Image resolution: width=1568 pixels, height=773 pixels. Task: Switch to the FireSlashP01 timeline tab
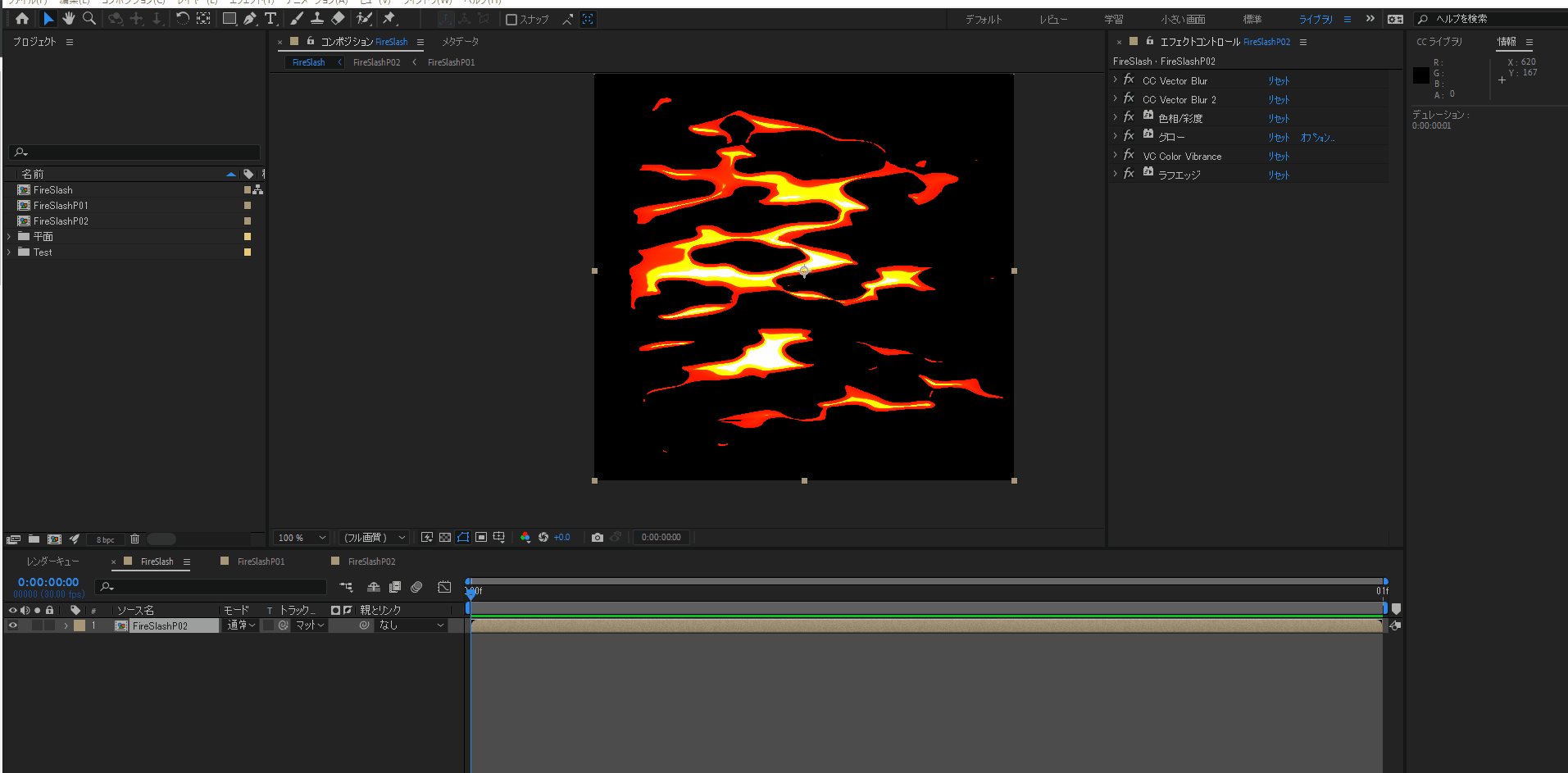261,562
